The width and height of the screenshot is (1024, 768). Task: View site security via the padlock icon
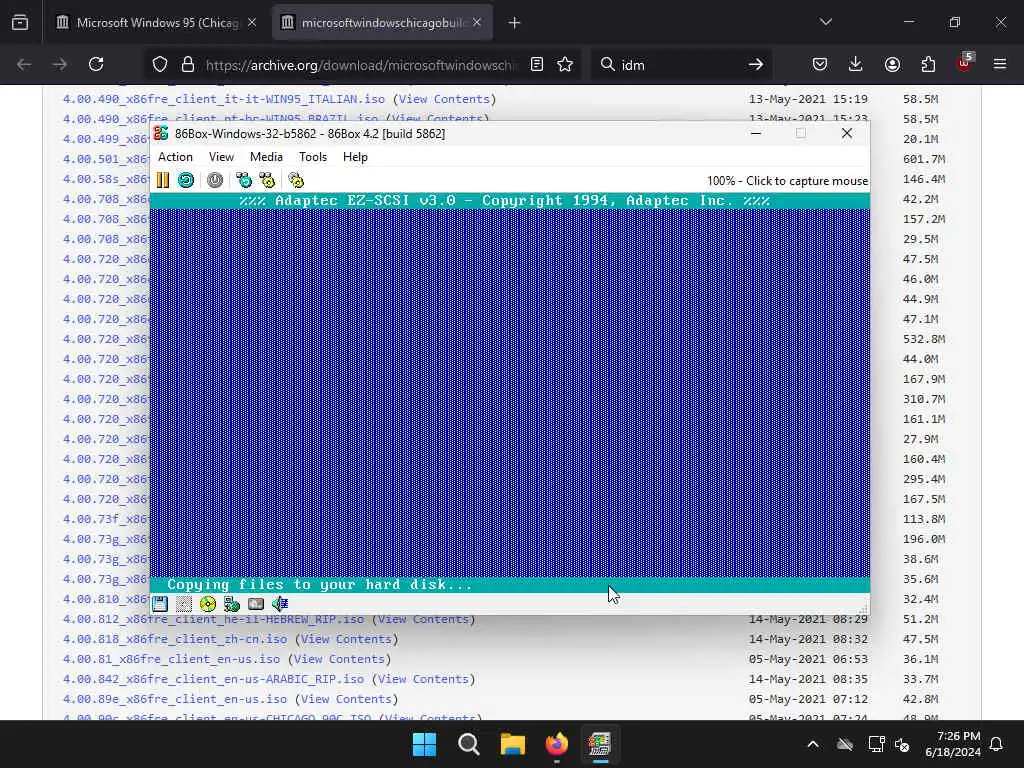click(x=188, y=65)
